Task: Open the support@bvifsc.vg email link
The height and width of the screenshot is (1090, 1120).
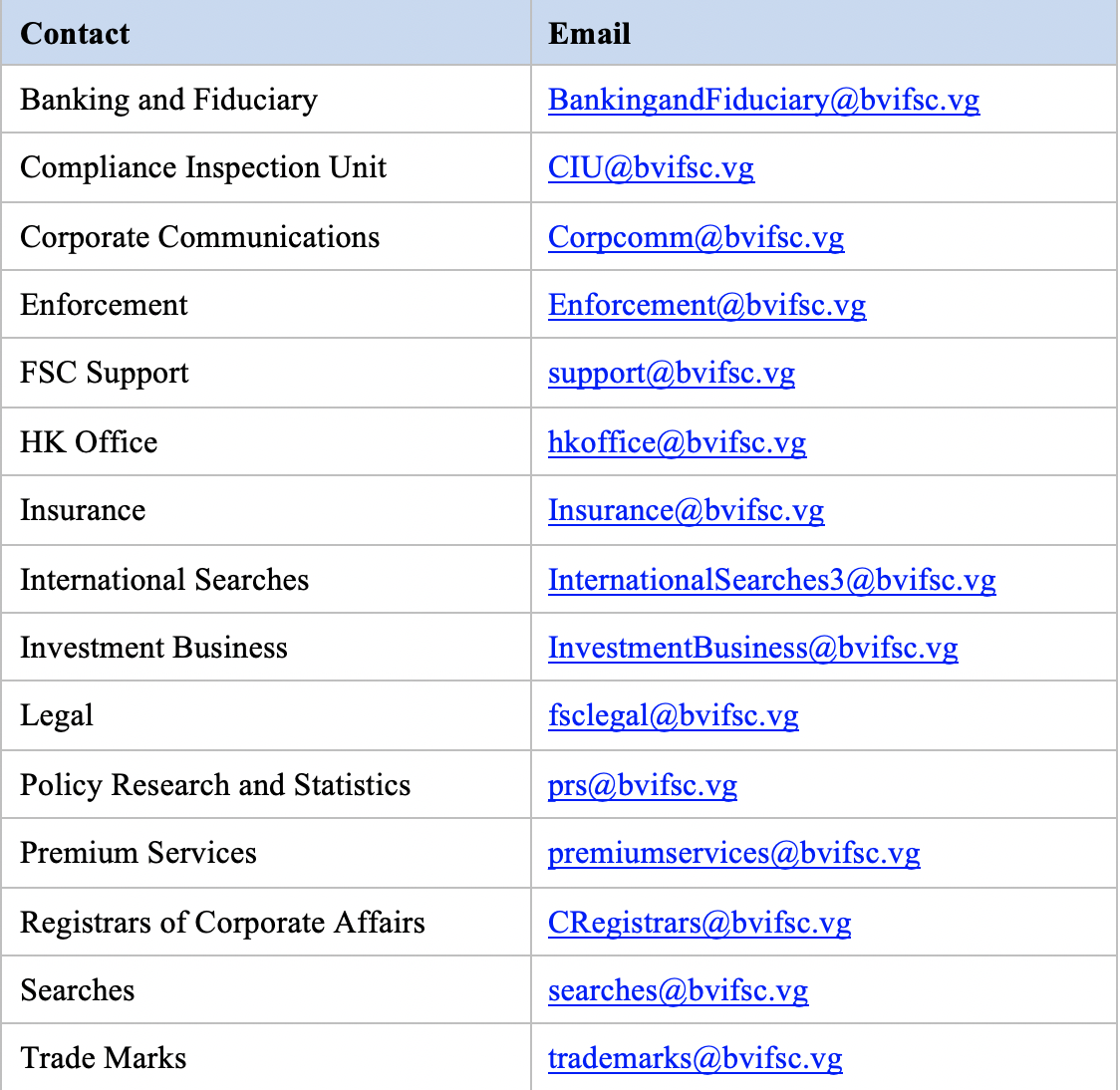Action: [x=672, y=373]
